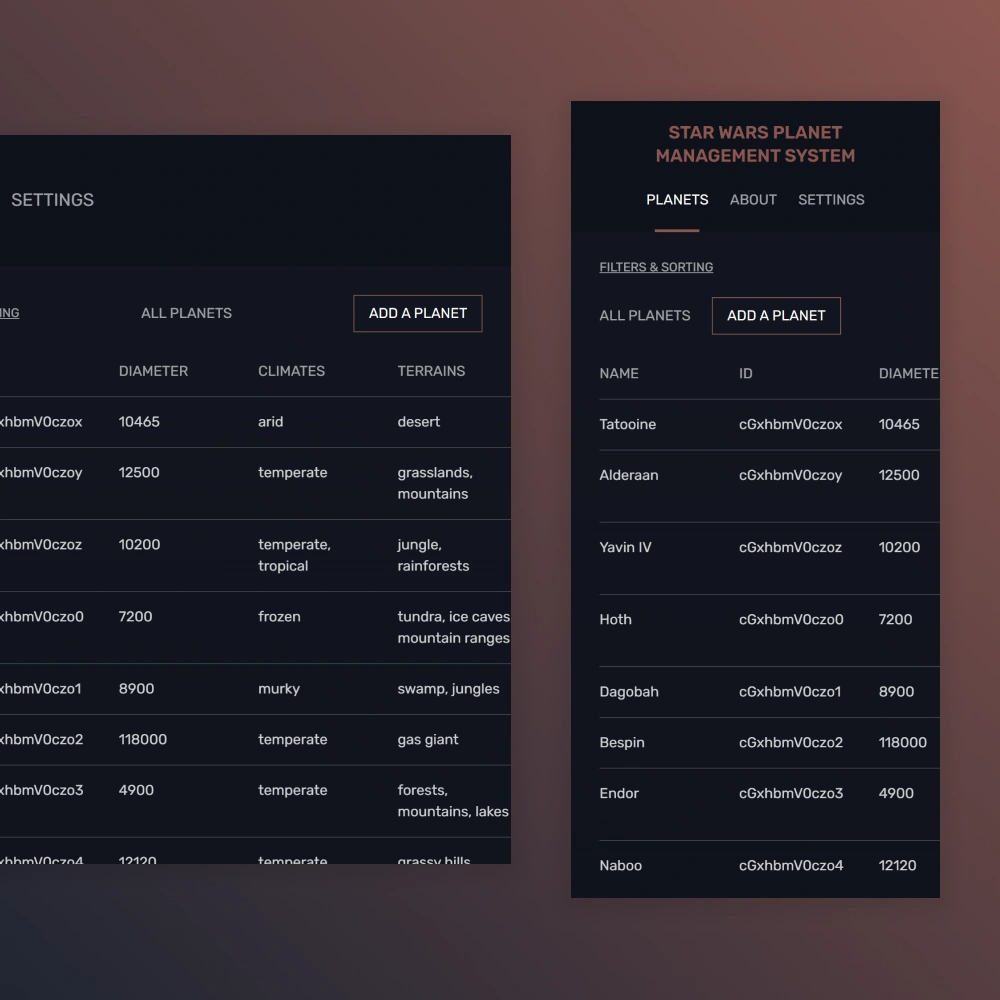The image size is (1000, 1000).
Task: Click the desert terrain cell
Action: [x=418, y=422]
